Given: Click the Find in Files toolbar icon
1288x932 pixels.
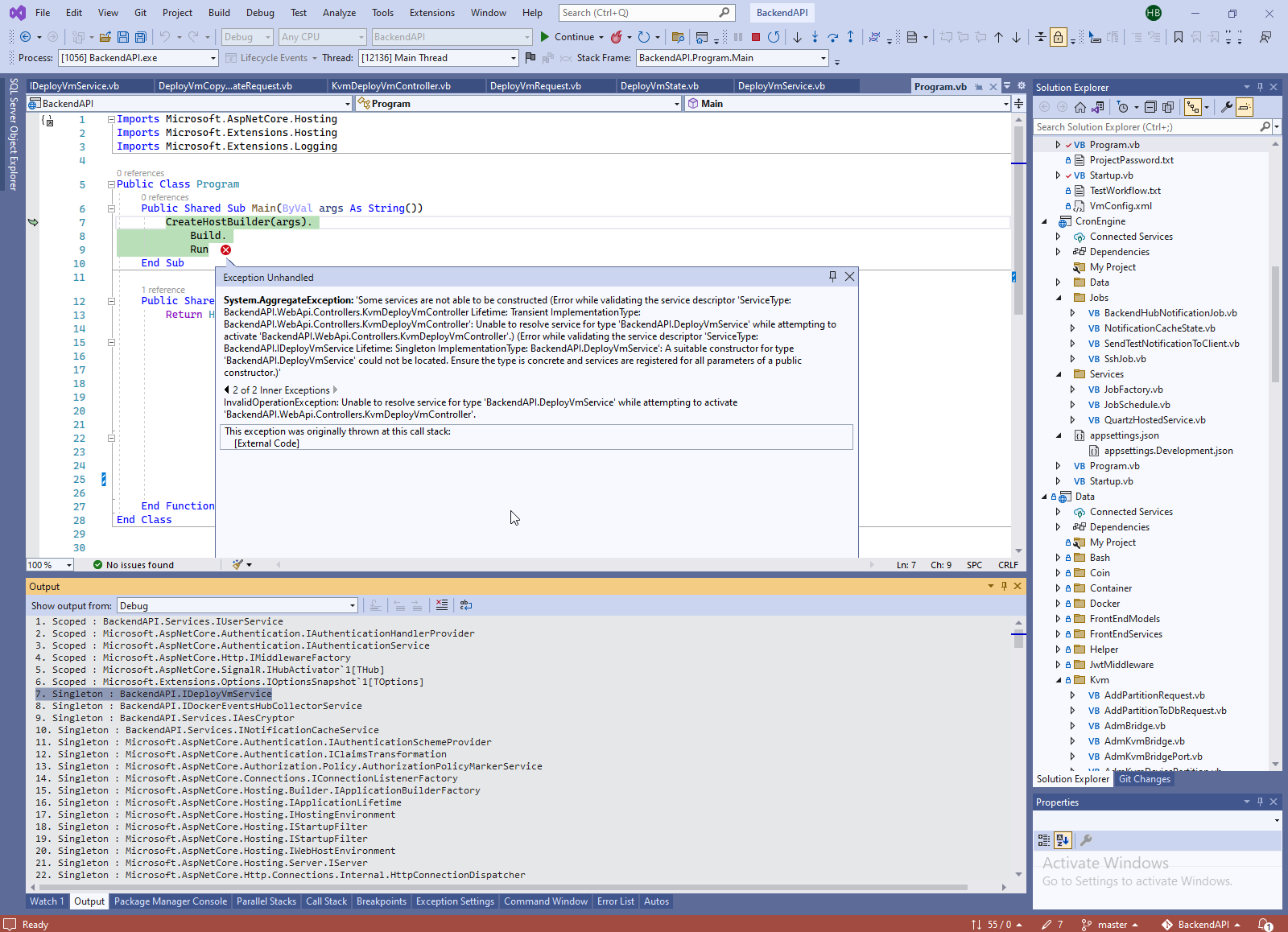Looking at the screenshot, I should point(678,37).
